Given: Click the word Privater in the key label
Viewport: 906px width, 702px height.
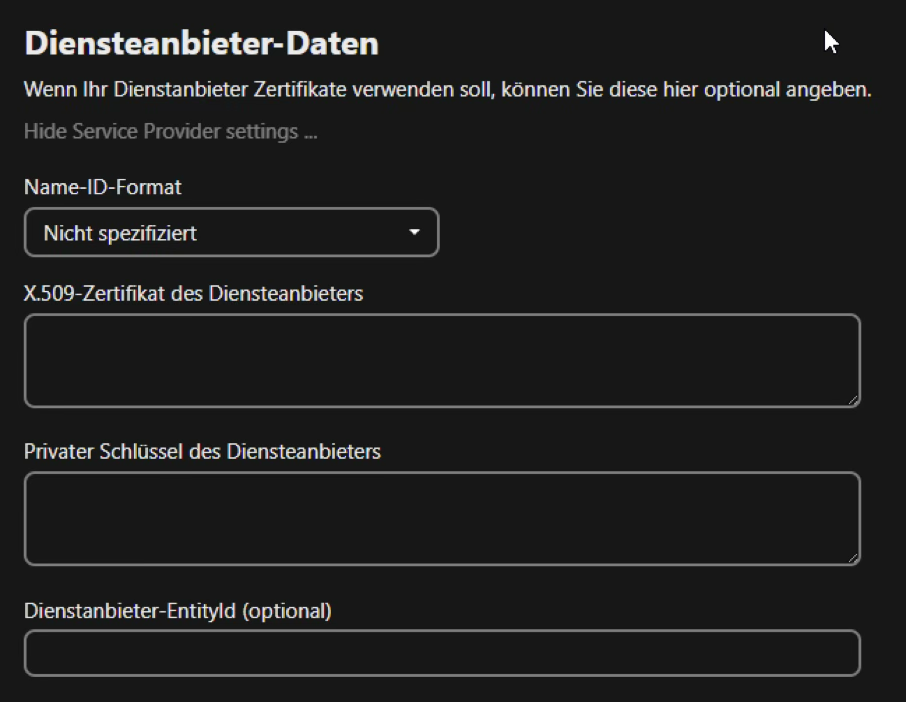Looking at the screenshot, I should point(59,451).
